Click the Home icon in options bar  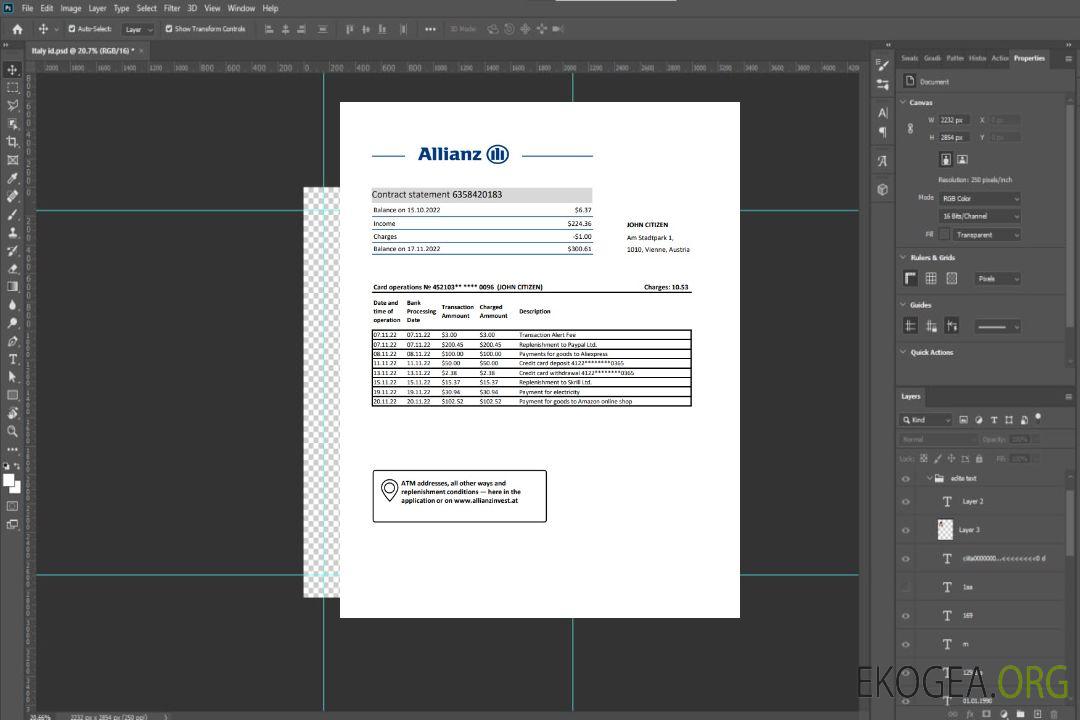coord(17,29)
